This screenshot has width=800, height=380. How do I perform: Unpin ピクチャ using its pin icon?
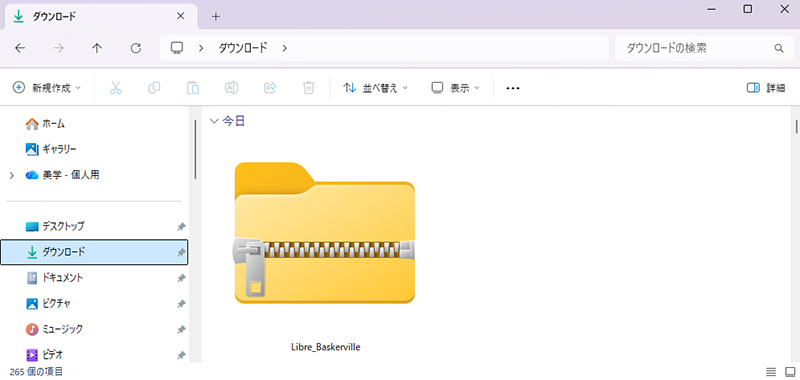pos(181,304)
